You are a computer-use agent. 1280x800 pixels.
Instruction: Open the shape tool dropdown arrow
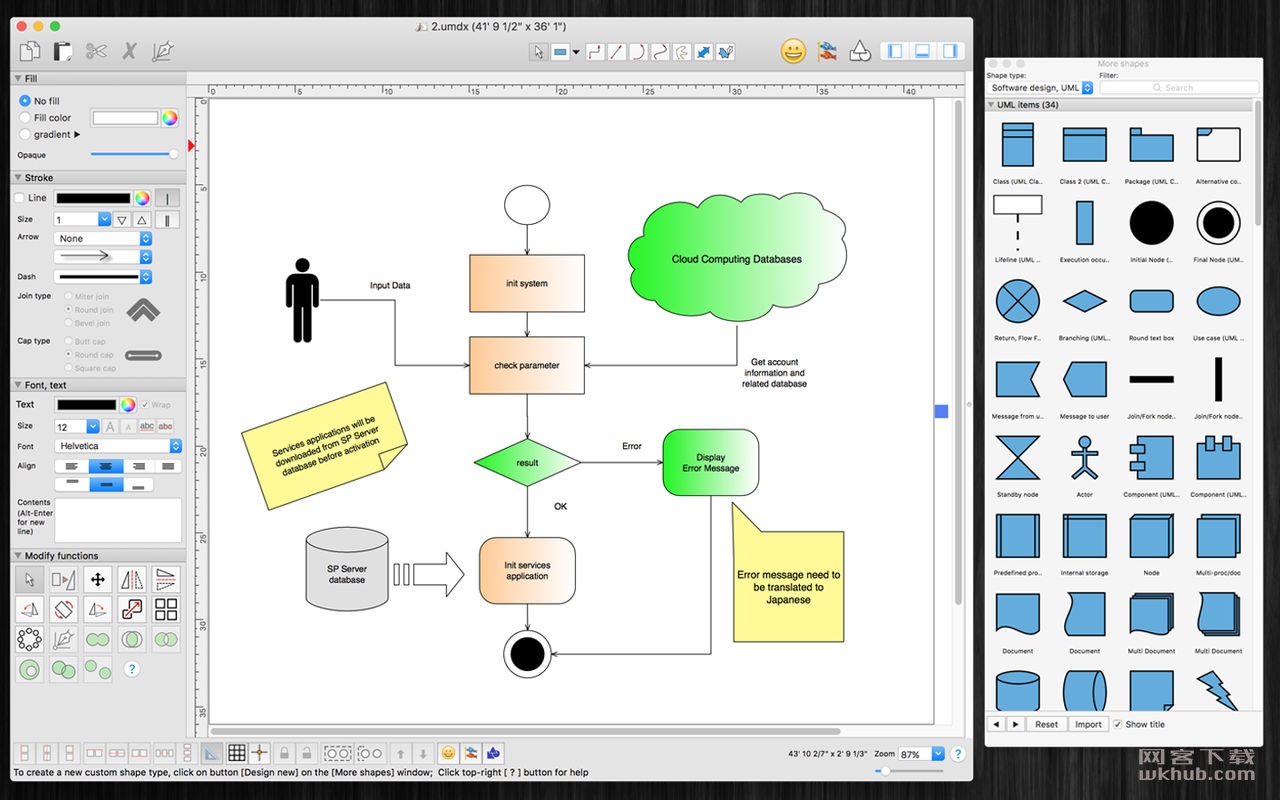576,52
